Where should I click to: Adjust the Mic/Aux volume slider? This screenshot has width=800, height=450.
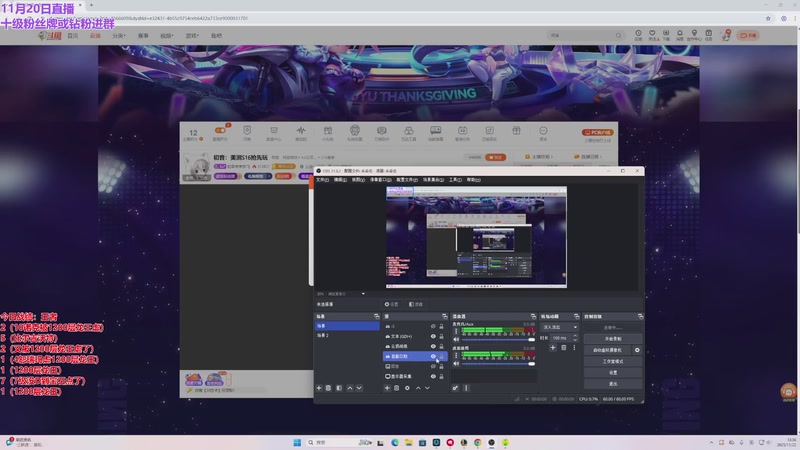tap(498, 339)
